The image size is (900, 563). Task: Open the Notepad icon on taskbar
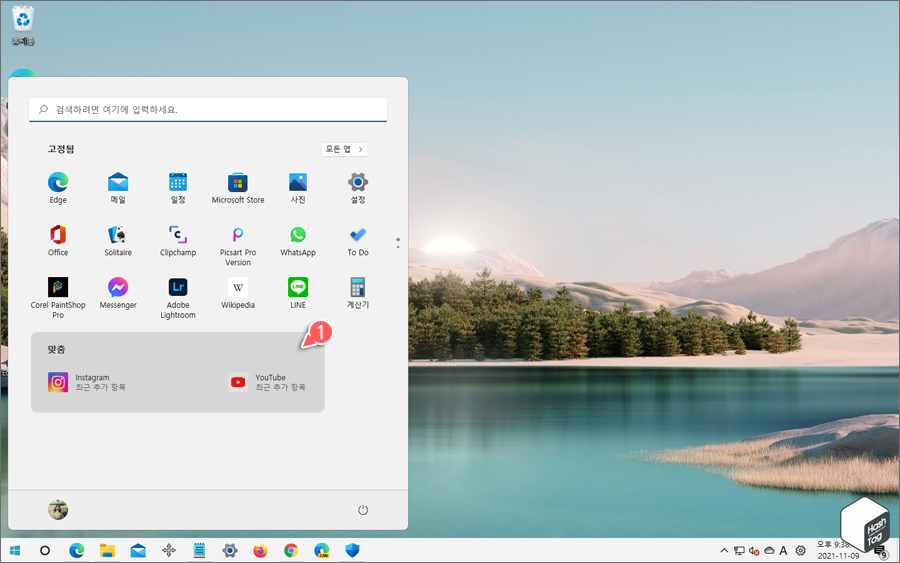point(199,551)
